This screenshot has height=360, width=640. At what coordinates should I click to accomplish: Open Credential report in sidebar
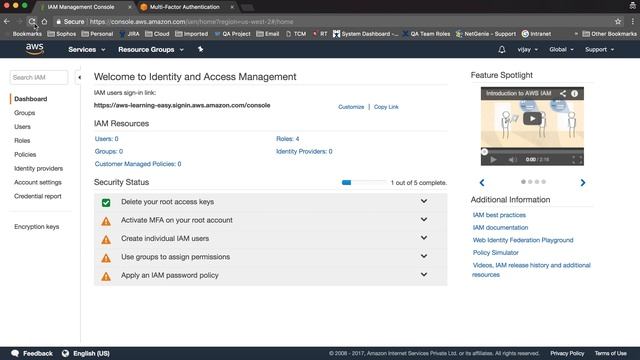click(x=38, y=196)
